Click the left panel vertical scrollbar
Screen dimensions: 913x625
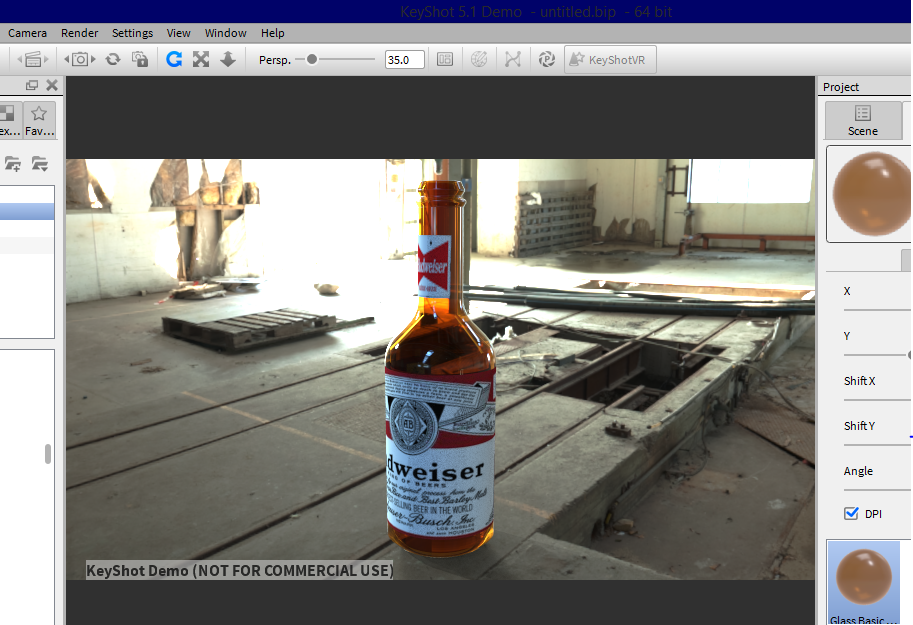point(48,454)
